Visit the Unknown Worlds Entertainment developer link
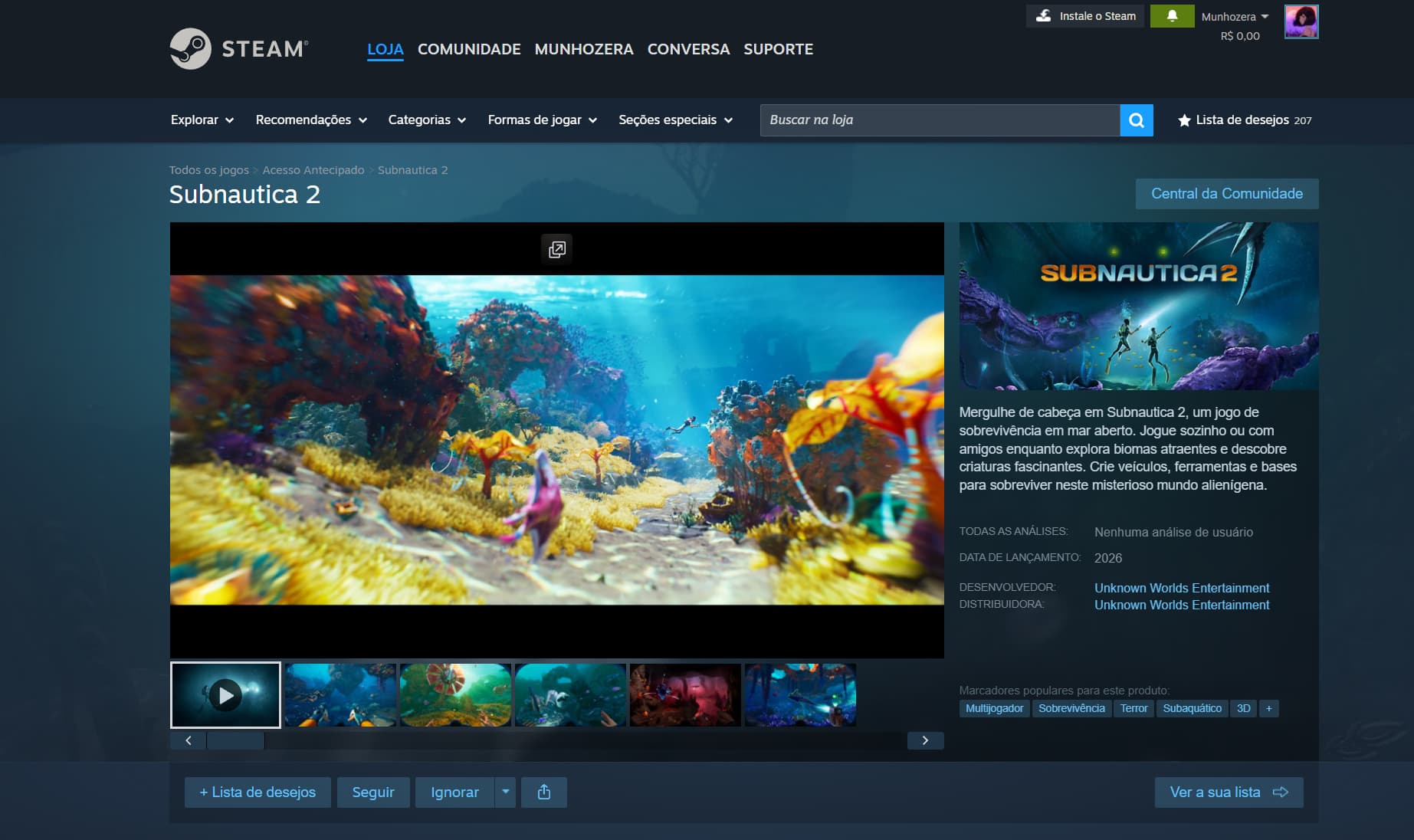Image resolution: width=1414 pixels, height=840 pixels. (x=1181, y=588)
